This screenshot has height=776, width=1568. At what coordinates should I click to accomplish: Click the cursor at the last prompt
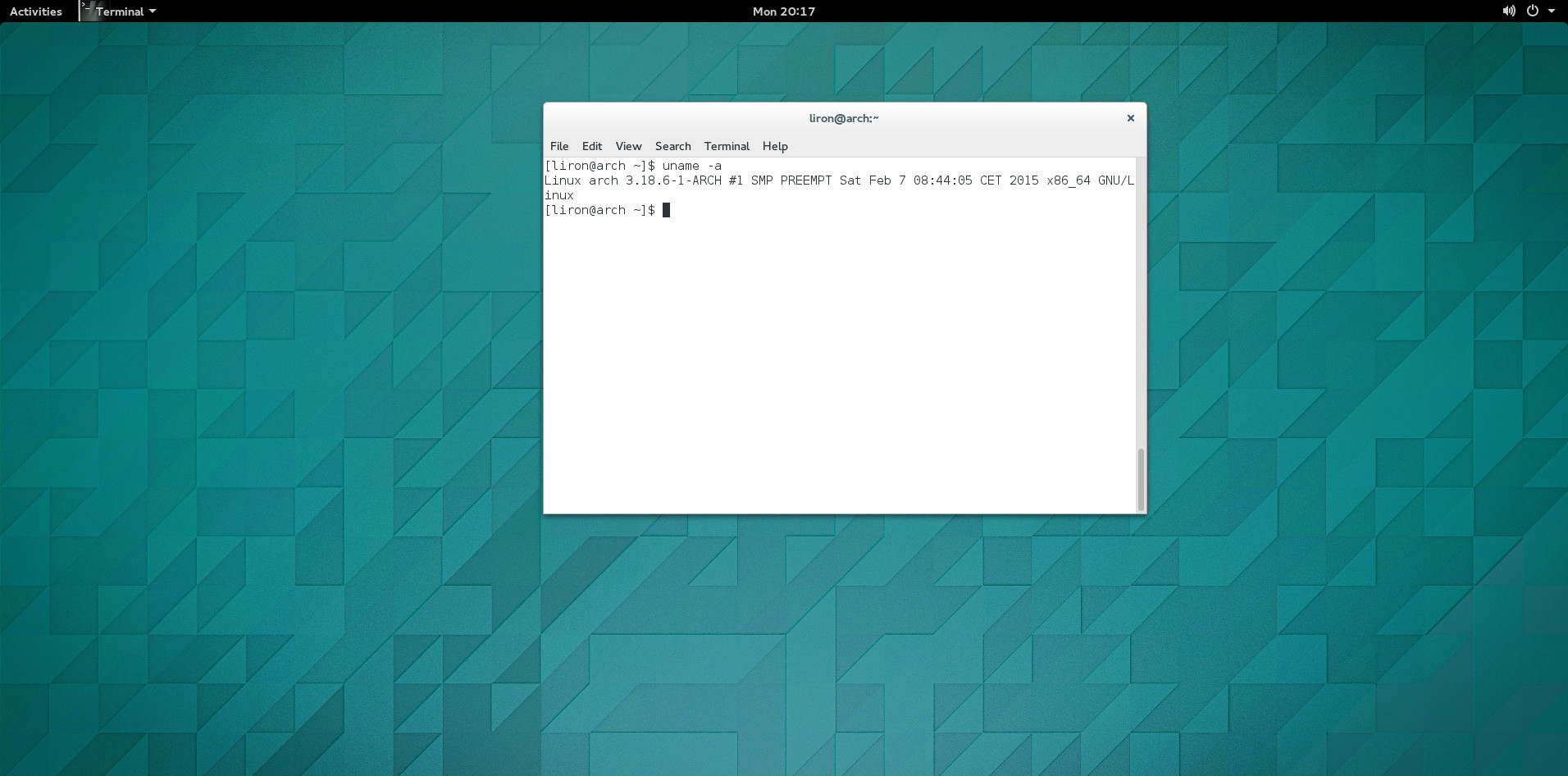pyautogui.click(x=666, y=210)
